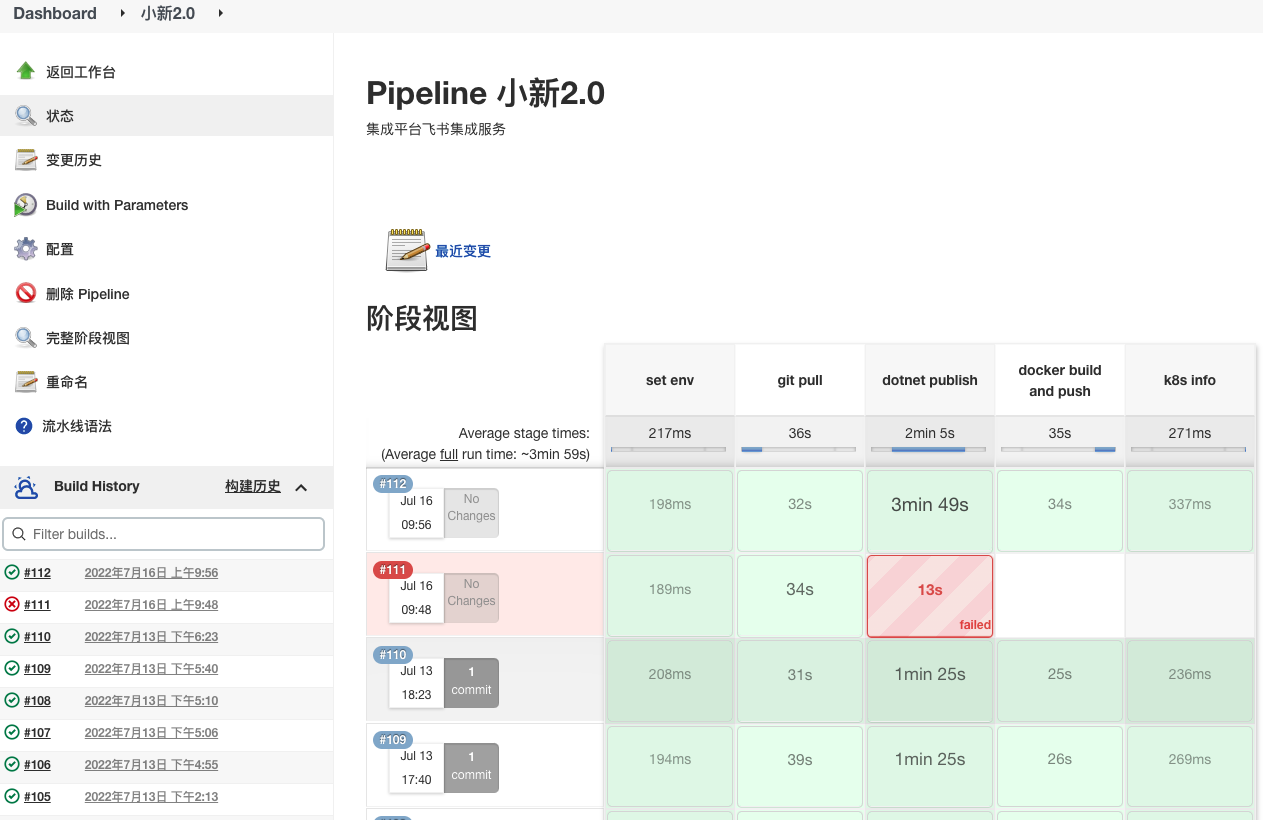Click the Build History anchor icon
The width and height of the screenshot is (1263, 820).
(27, 486)
